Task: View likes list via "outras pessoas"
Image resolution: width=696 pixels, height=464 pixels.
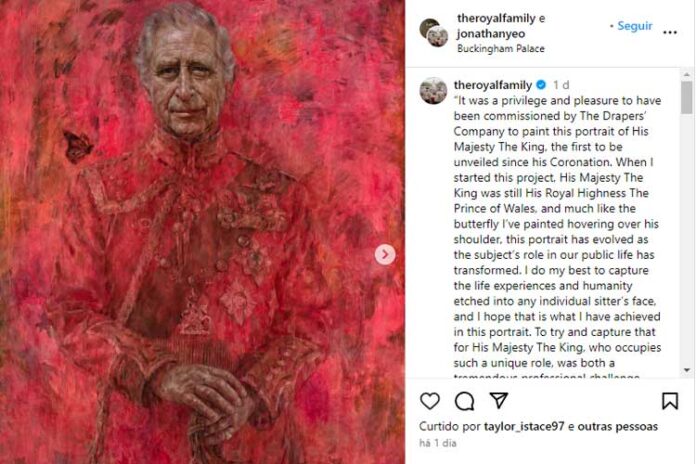Action: [621, 426]
